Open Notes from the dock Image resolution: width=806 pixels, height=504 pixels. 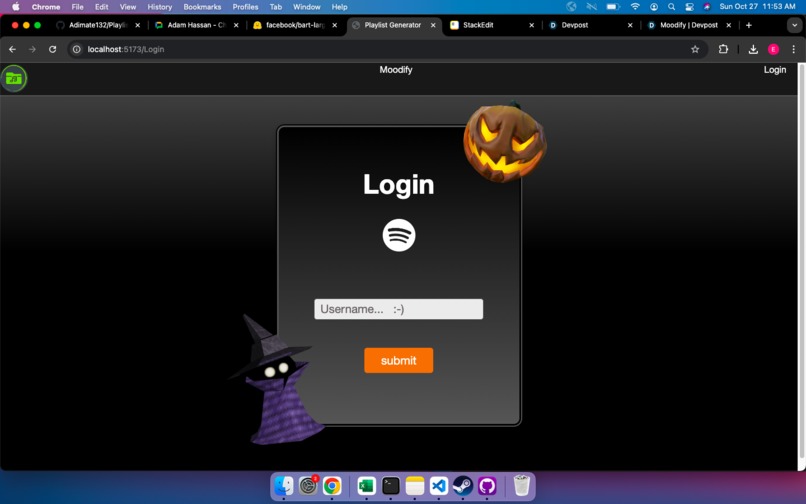(x=415, y=485)
